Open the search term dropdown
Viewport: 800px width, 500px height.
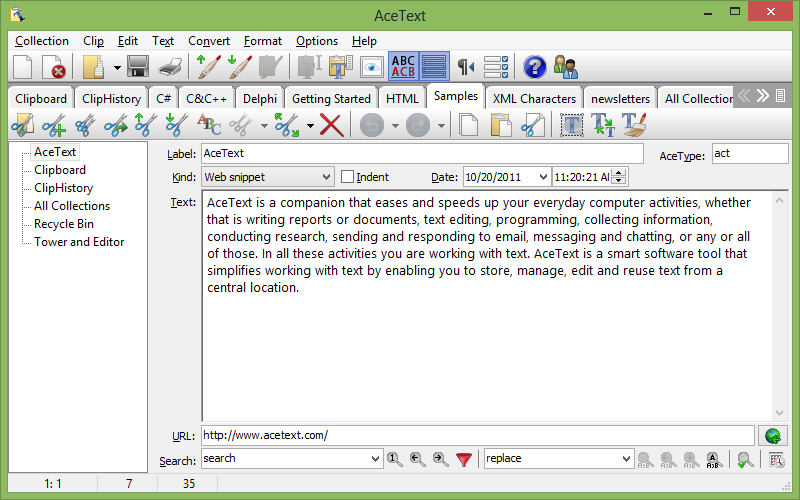[x=376, y=459]
